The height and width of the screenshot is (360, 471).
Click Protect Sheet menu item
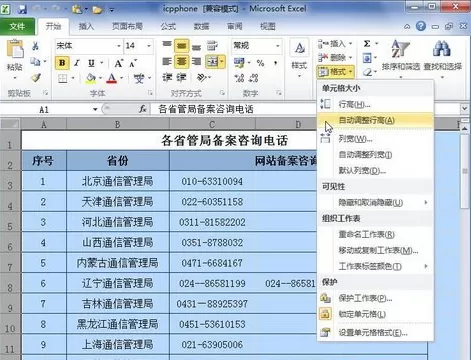tap(375, 298)
